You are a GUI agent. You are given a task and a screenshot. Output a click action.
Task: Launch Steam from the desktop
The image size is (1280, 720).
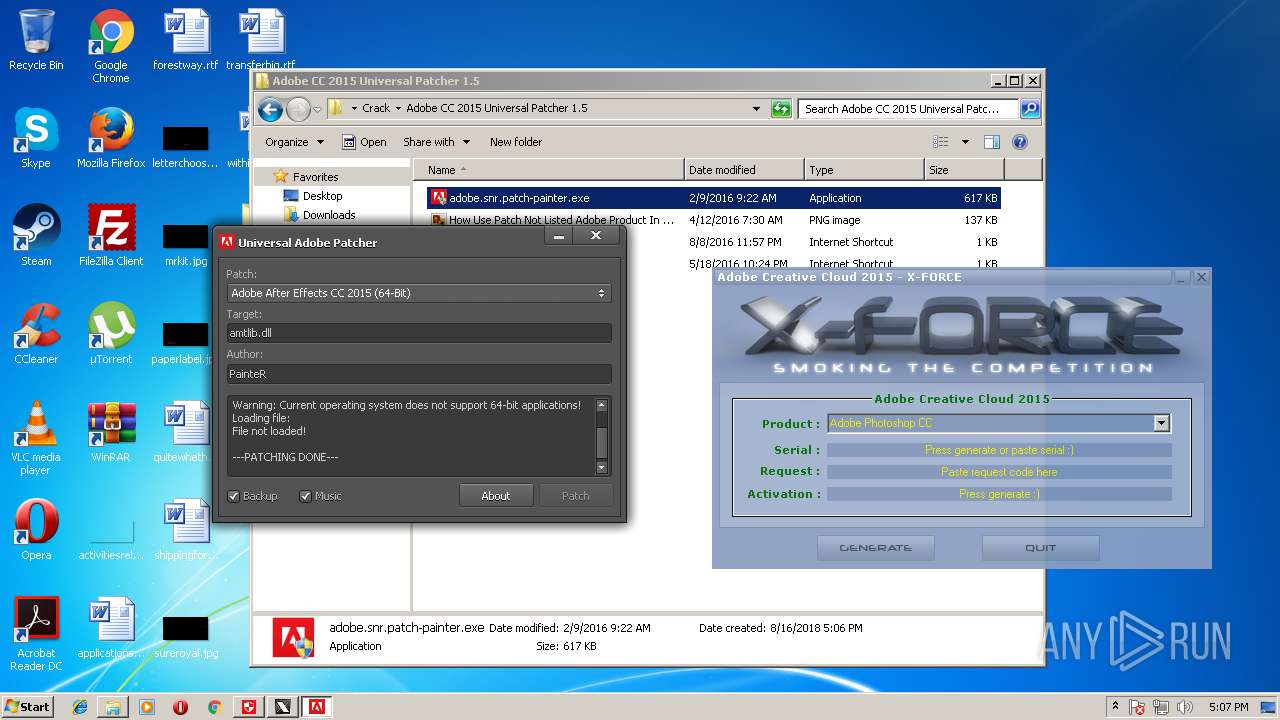36,236
